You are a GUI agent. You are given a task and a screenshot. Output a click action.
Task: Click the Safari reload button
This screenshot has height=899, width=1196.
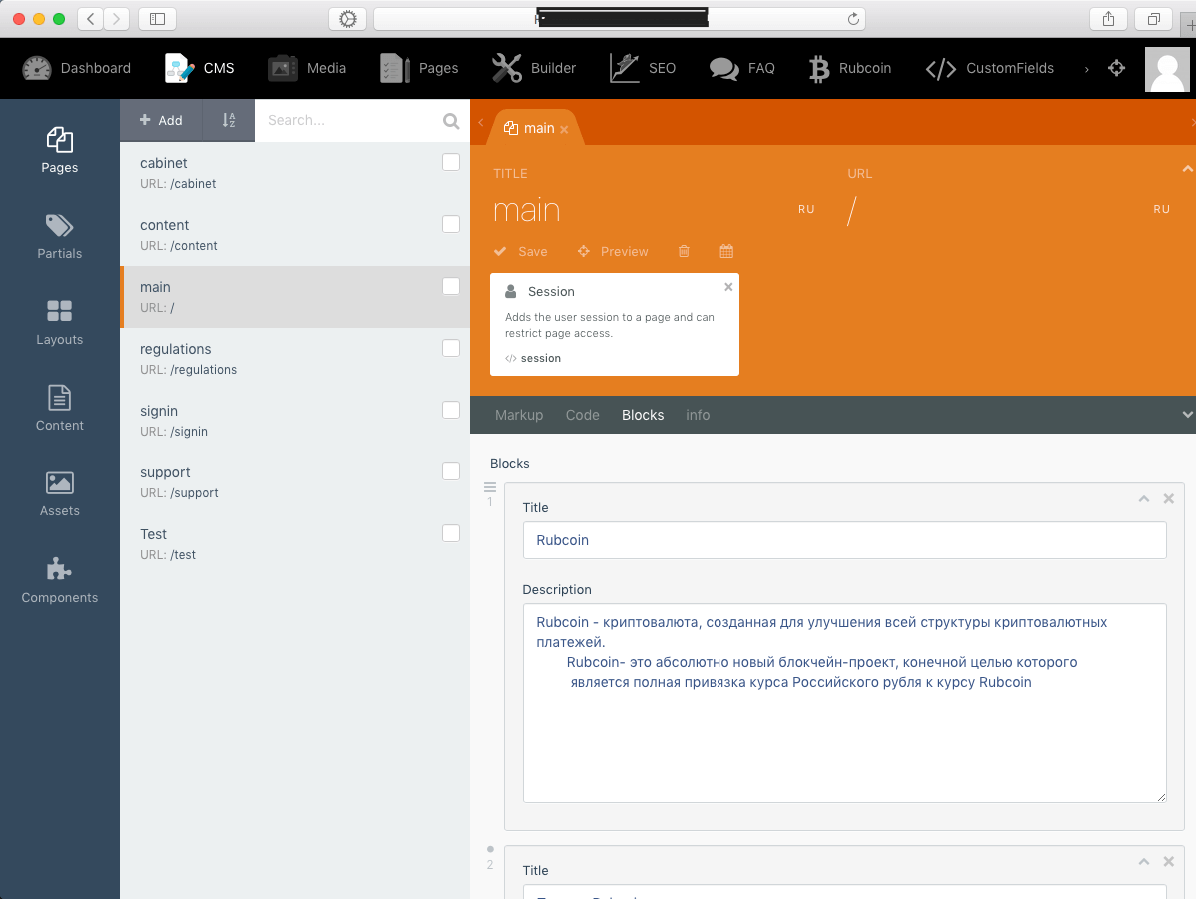pos(853,19)
